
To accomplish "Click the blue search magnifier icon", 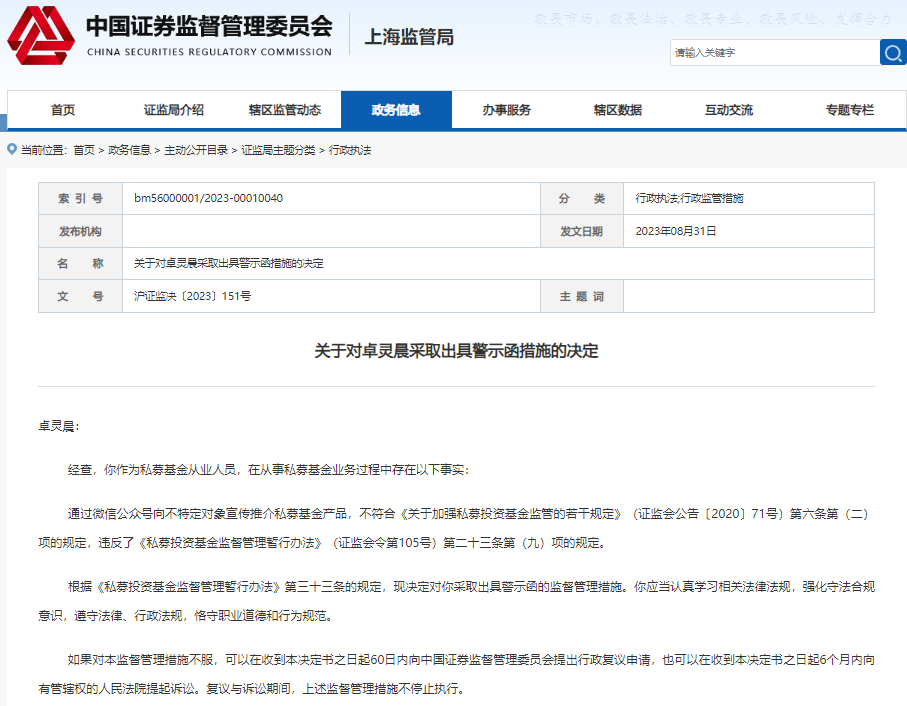I will coord(893,53).
